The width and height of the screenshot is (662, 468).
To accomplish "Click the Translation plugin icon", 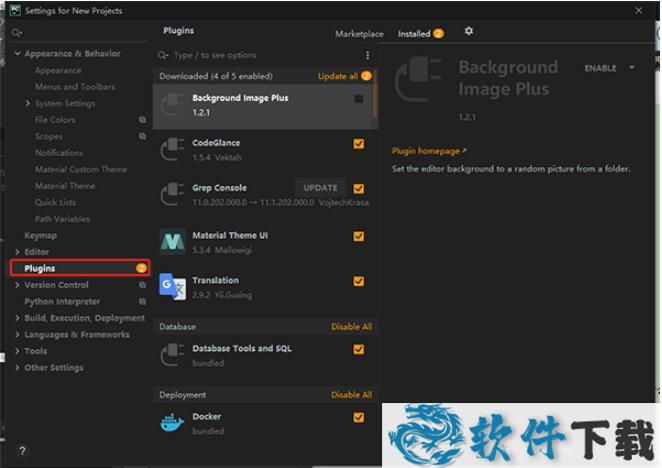I will (x=173, y=287).
